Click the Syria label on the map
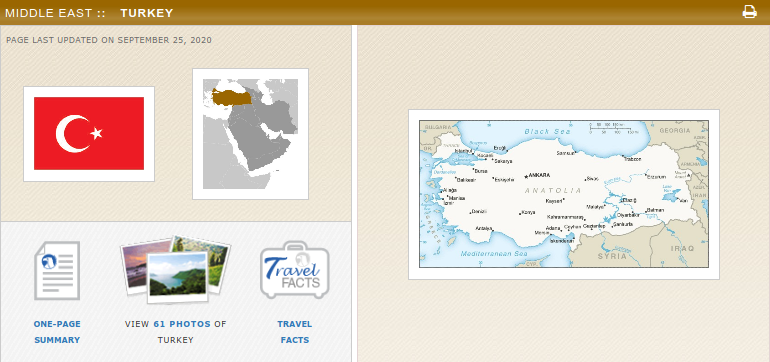Image resolution: width=770 pixels, height=362 pixels. (612, 256)
